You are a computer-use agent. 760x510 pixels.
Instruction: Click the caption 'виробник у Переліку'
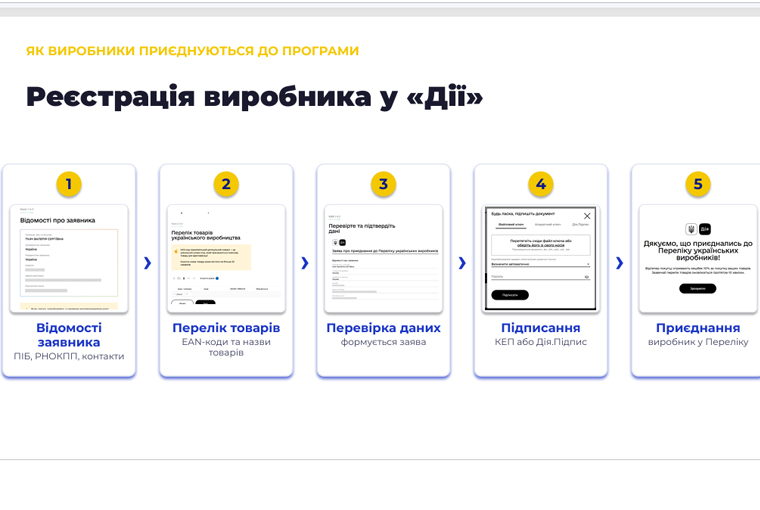coord(698,342)
